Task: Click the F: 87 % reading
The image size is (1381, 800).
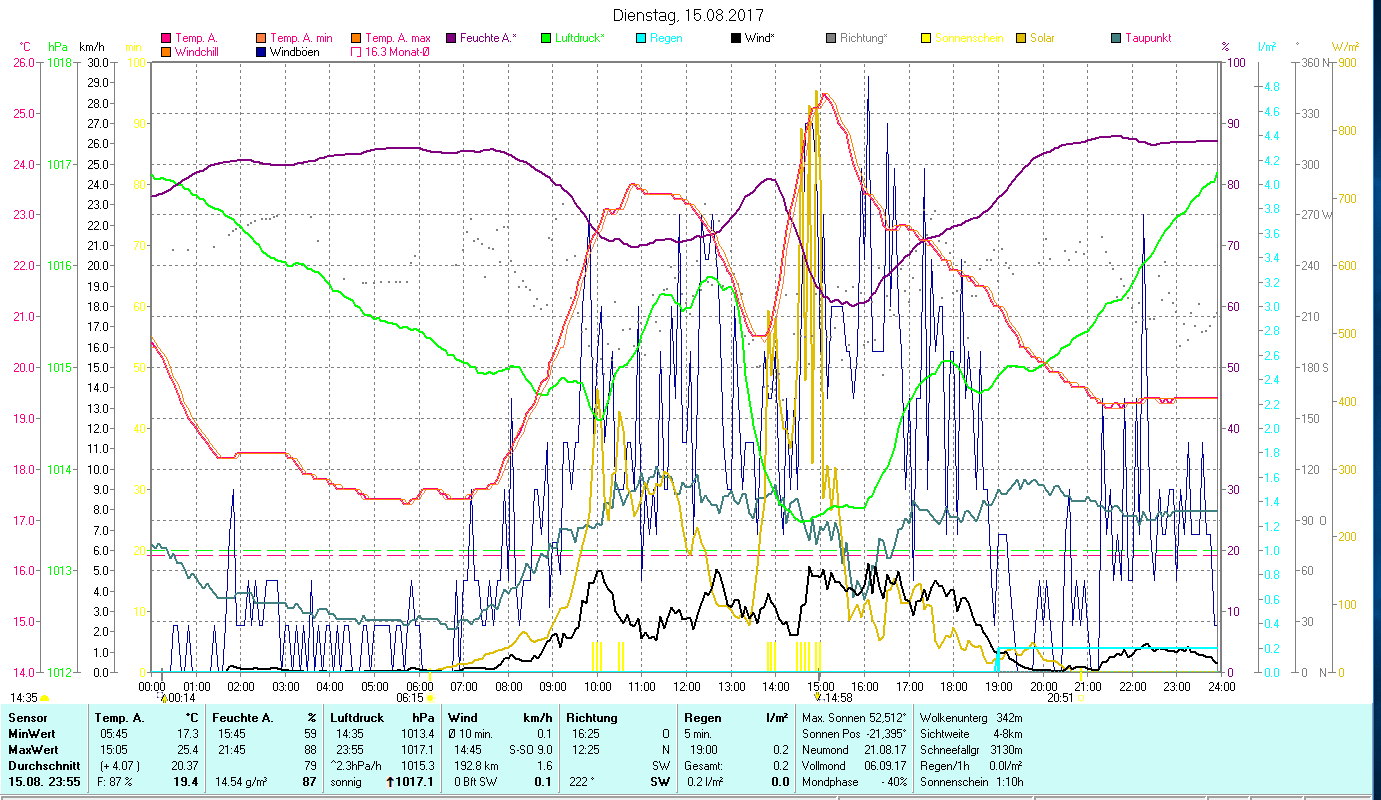Action: pyautogui.click(x=116, y=782)
